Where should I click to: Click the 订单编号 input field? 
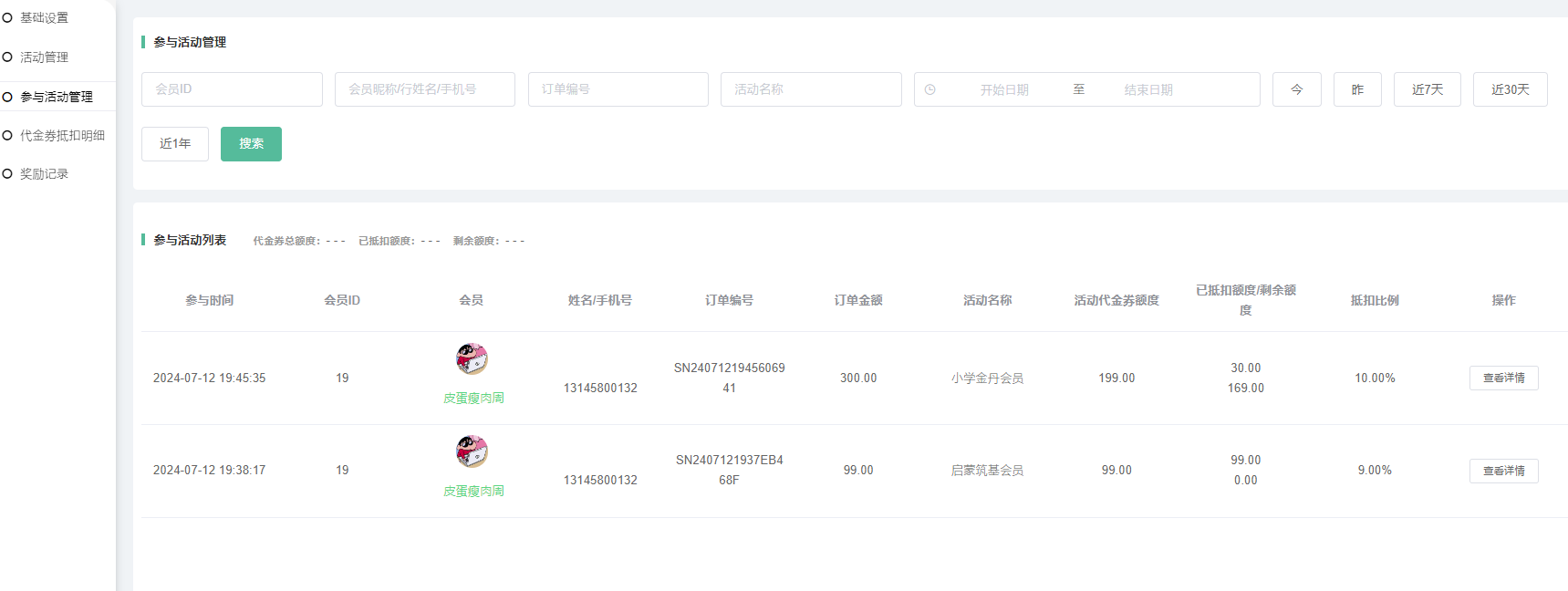[x=618, y=89]
